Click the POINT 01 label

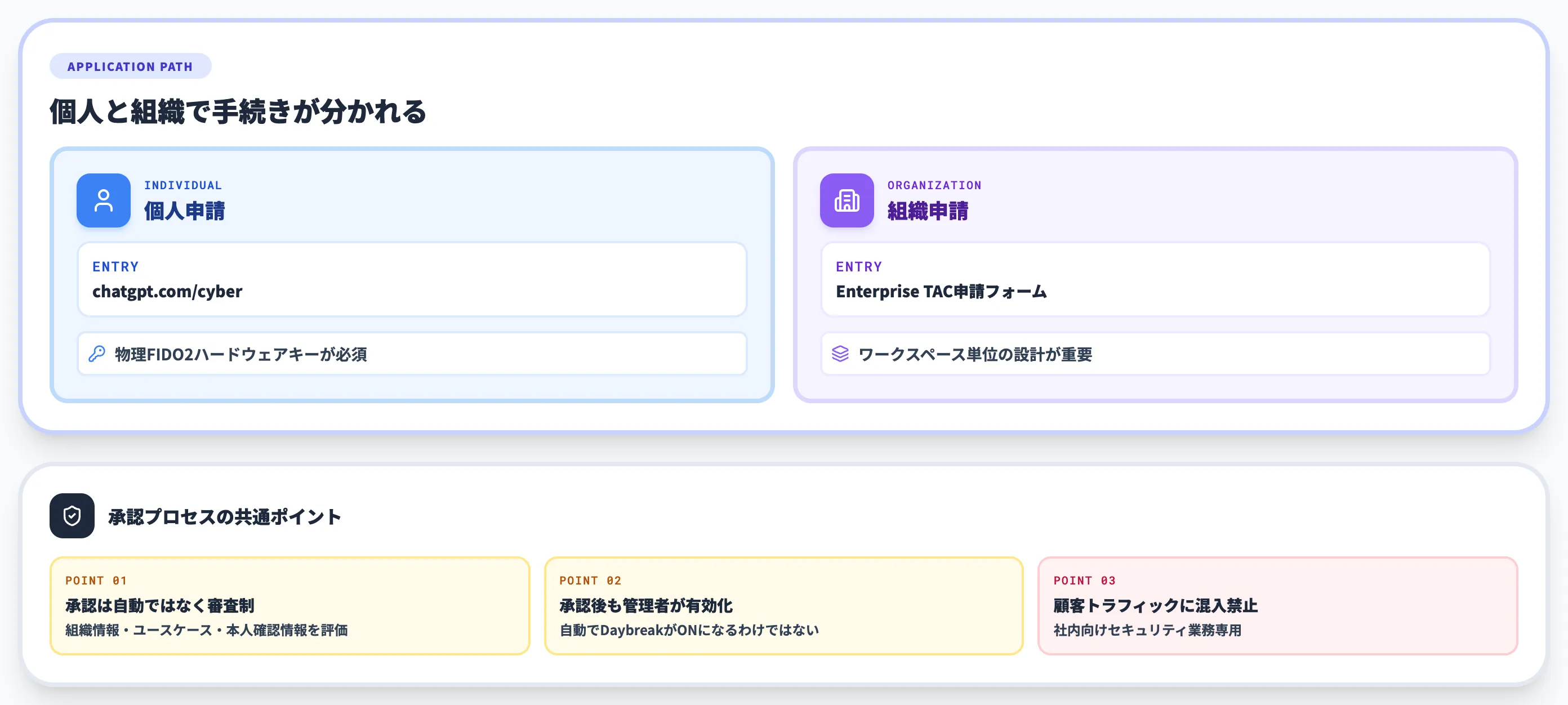click(x=96, y=580)
